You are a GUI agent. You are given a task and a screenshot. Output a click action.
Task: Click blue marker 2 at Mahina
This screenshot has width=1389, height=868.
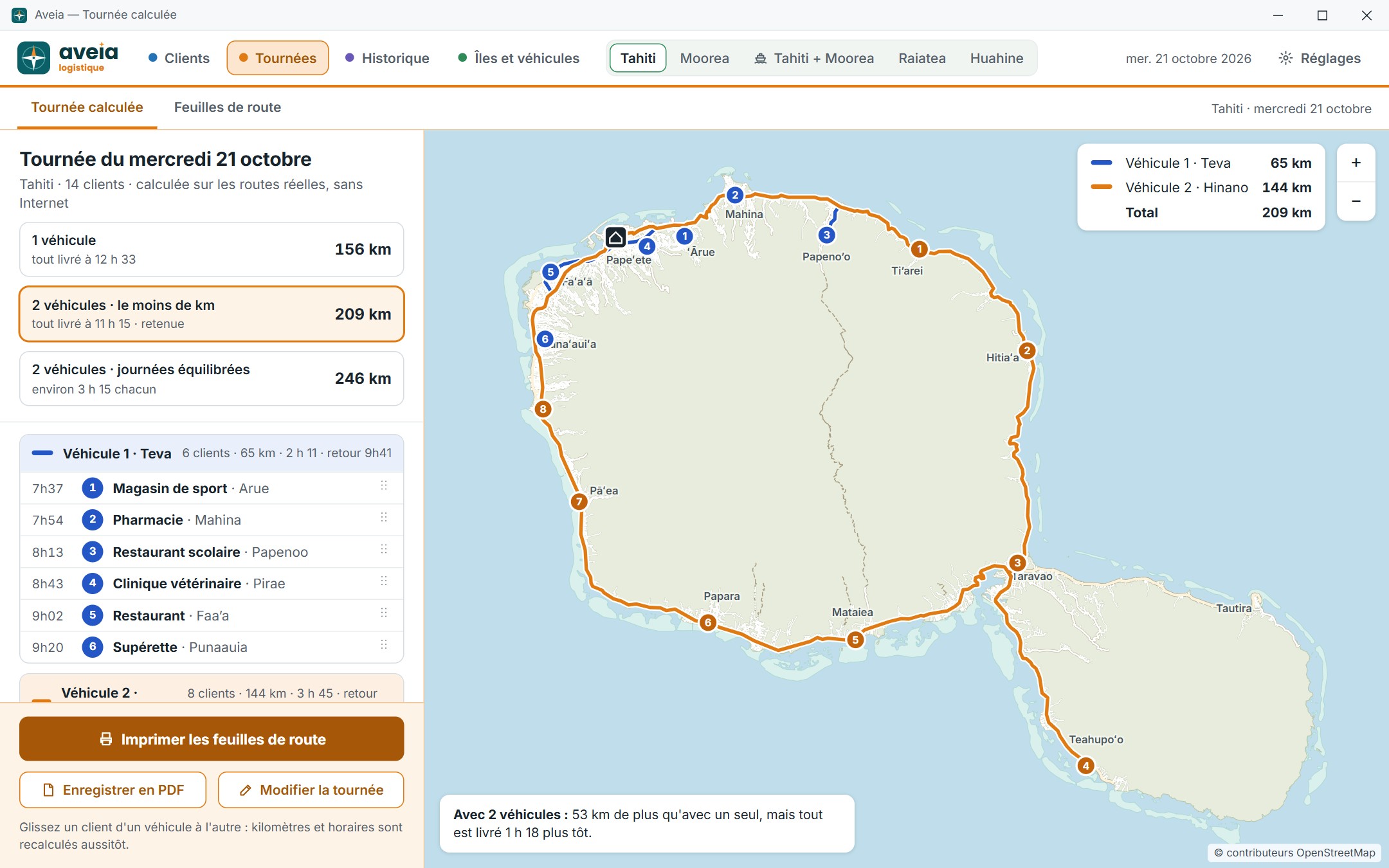click(x=735, y=195)
